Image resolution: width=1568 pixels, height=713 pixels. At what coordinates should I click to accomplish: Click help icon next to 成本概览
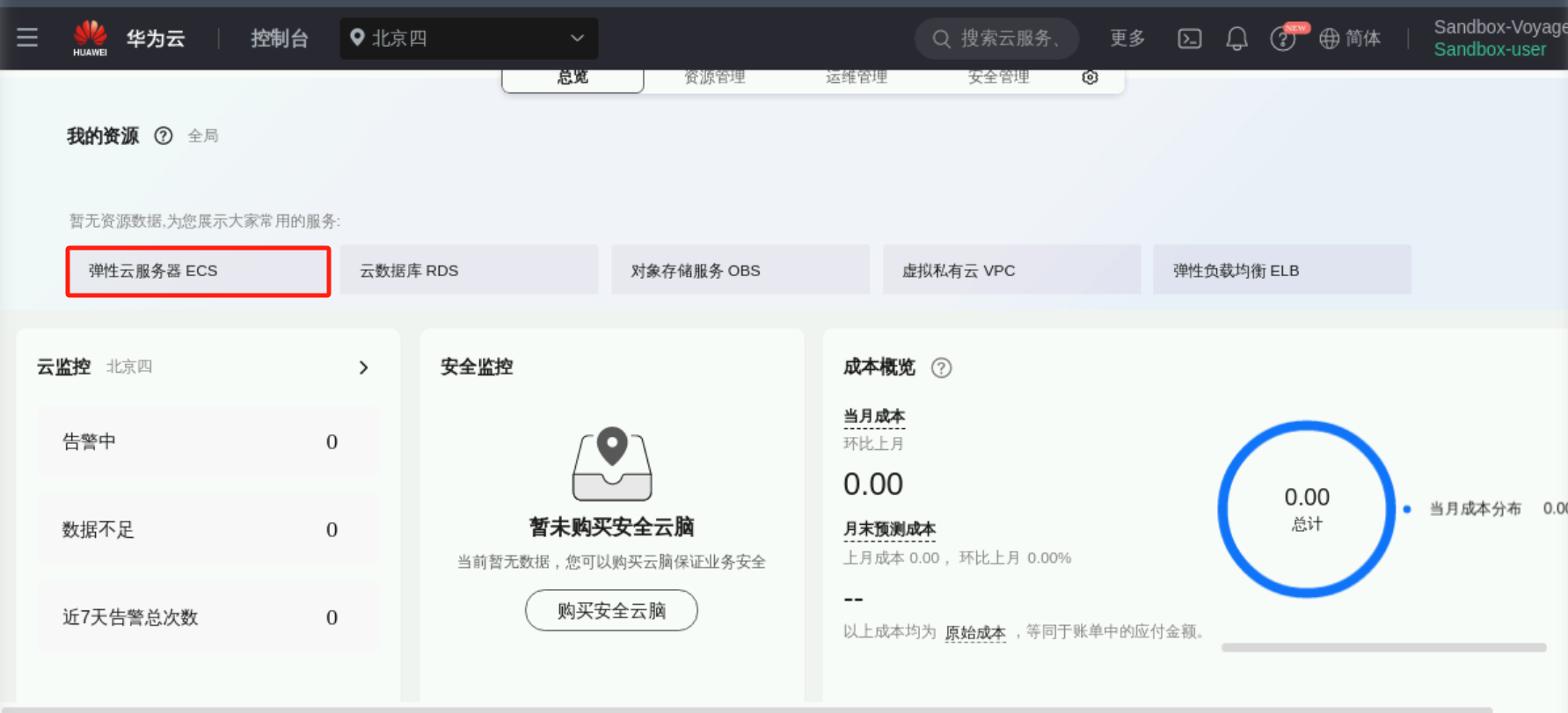click(941, 367)
